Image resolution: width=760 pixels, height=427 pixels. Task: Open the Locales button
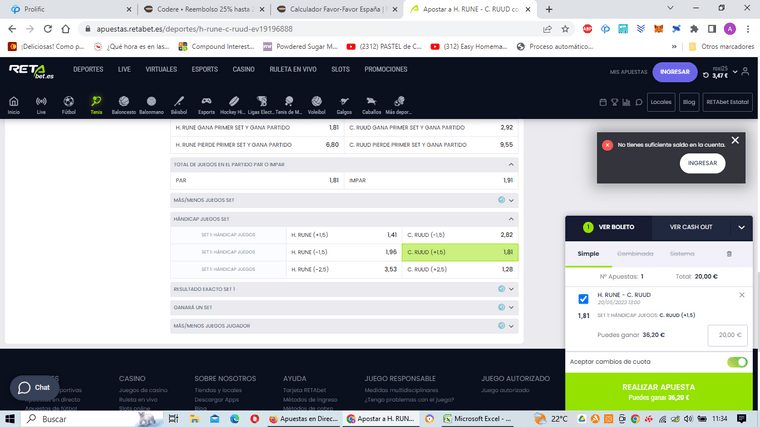click(x=661, y=102)
